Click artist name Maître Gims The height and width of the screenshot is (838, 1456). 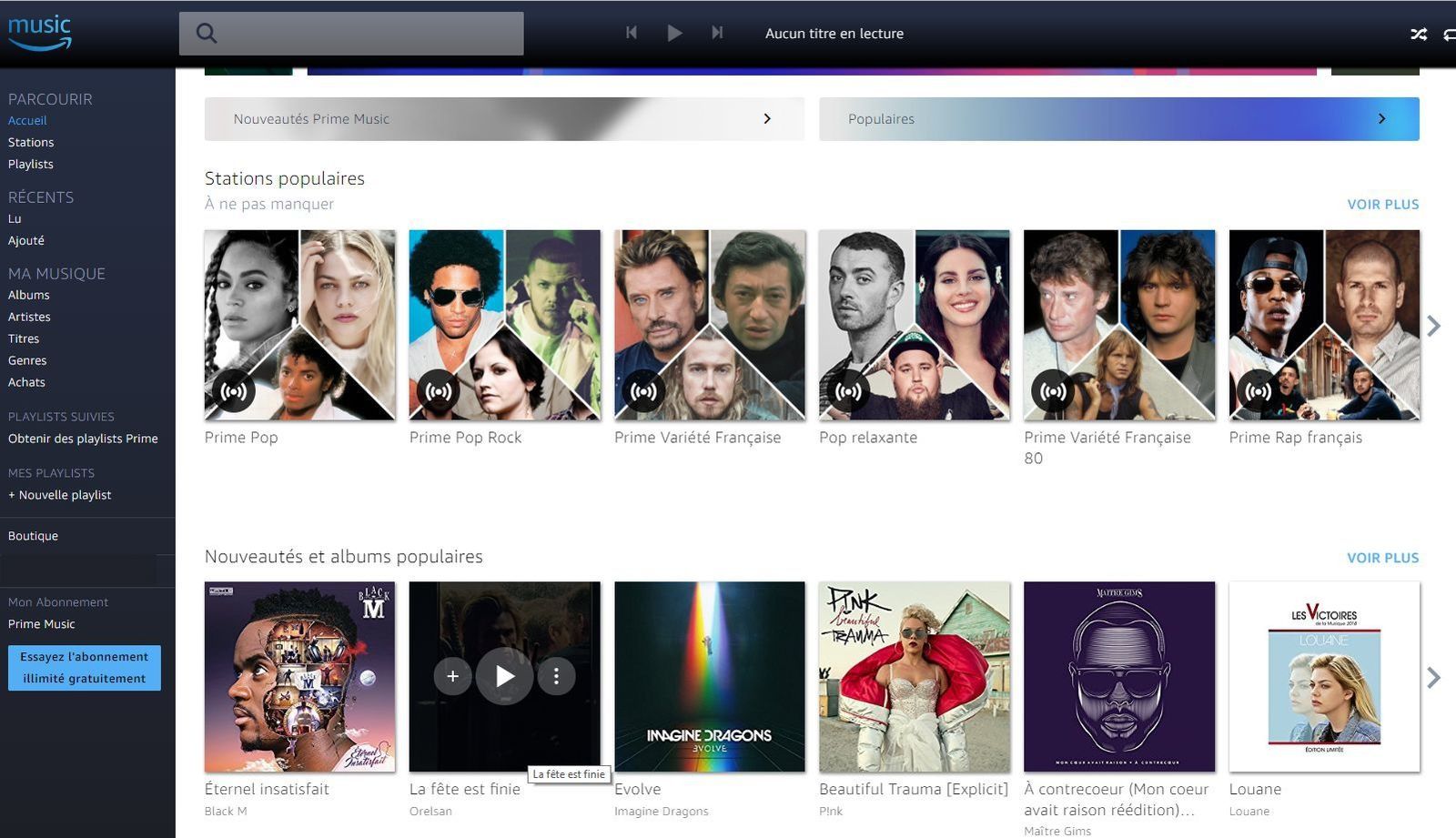tap(1057, 831)
